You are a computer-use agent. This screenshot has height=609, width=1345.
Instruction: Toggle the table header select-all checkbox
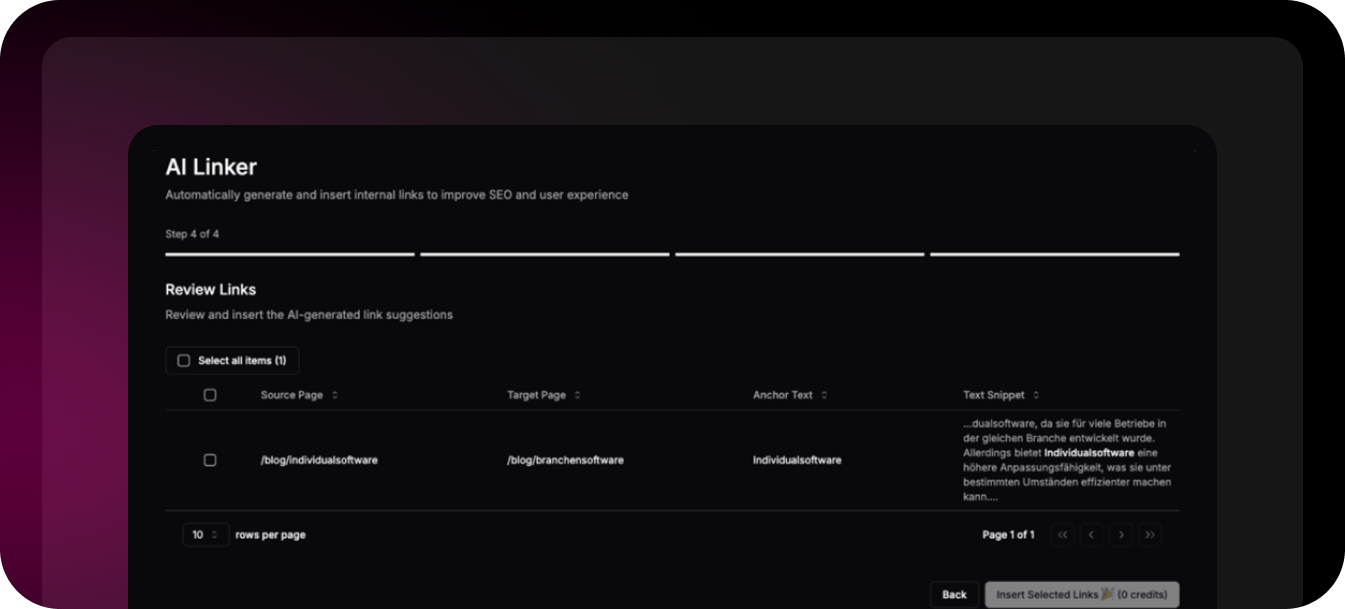pos(210,395)
